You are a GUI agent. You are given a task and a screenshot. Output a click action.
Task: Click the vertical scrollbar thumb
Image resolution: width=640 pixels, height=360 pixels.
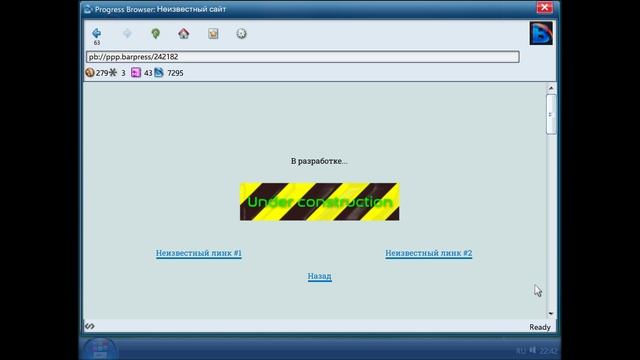[551, 114]
